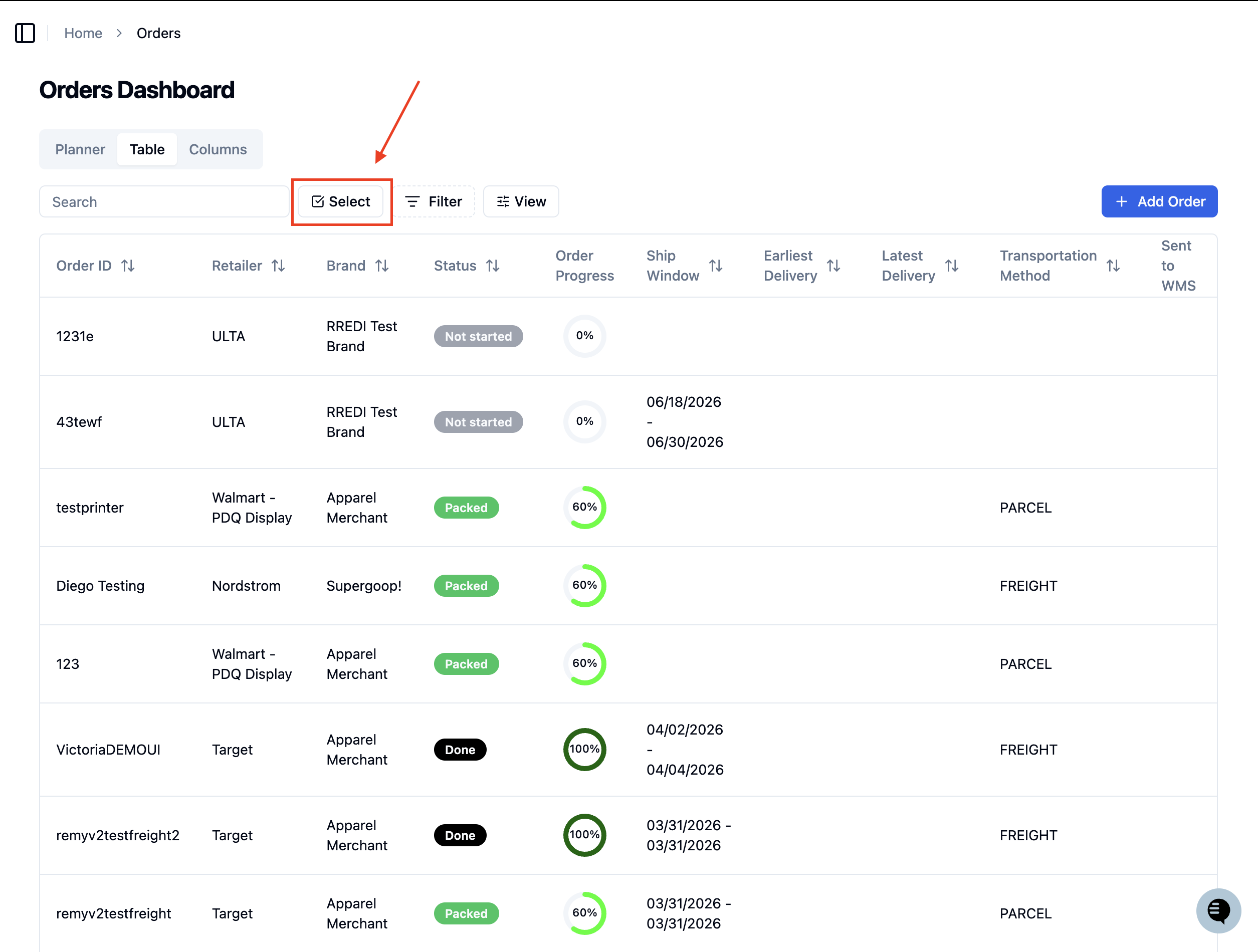Sort by Status arrows icon
This screenshot has height=952, width=1258.
493,266
